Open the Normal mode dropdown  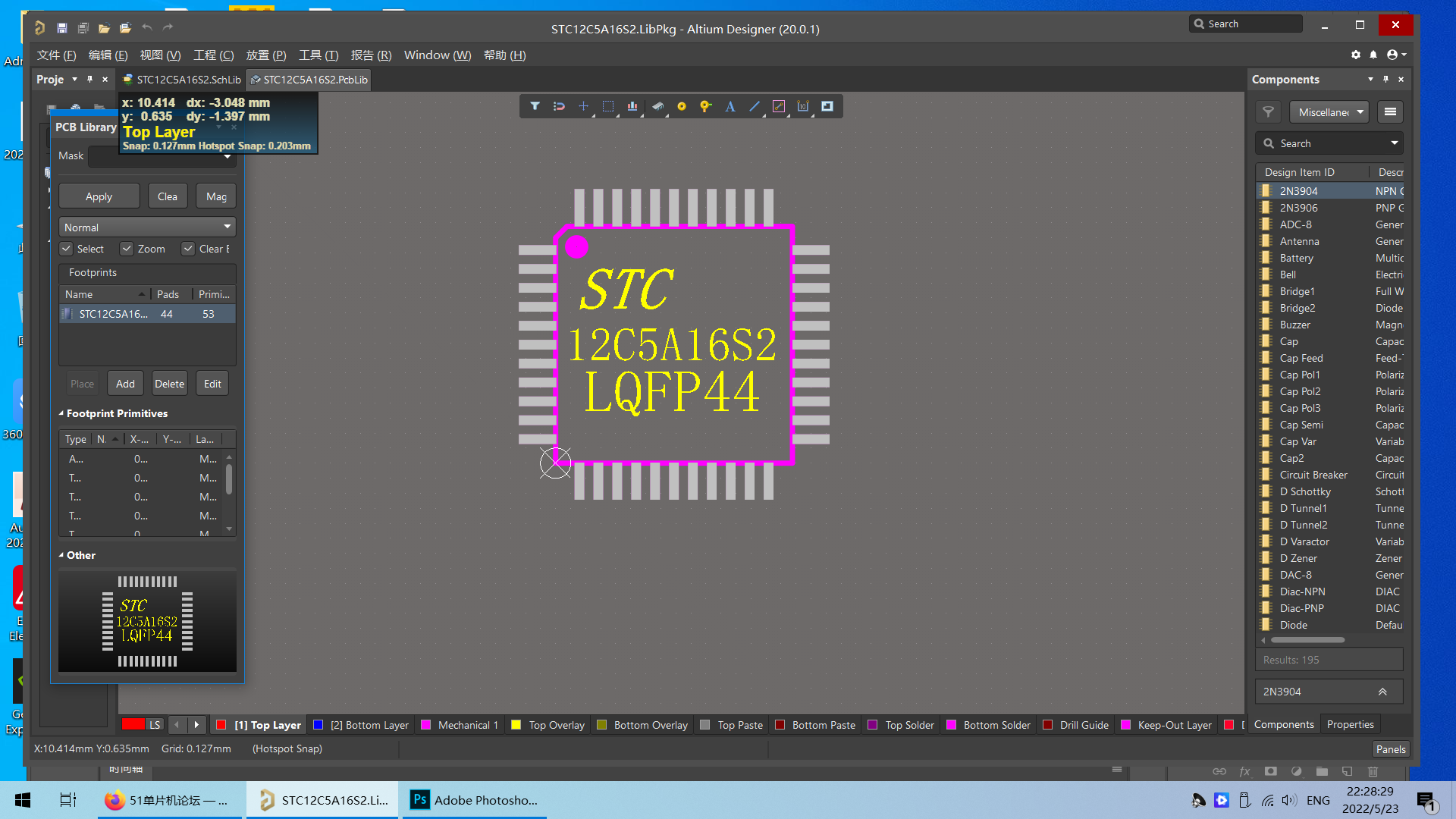[x=147, y=227]
